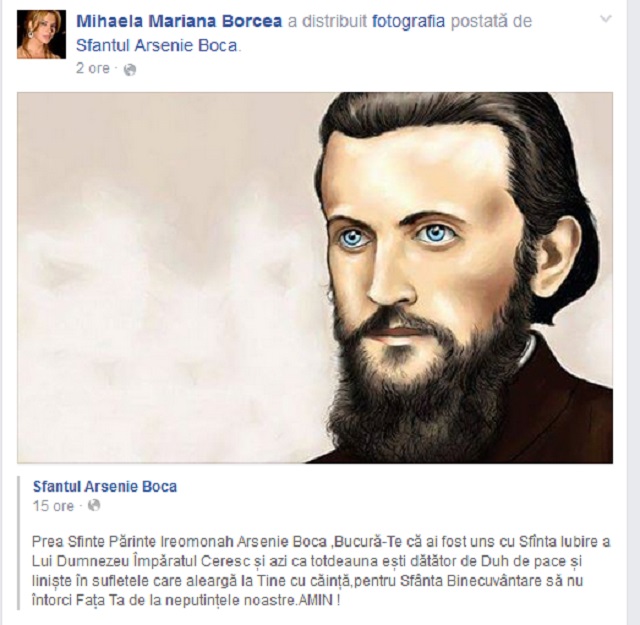This screenshot has height=625, width=640.
Task: Visit Mihaela Mariana Borcea's profile via name link
Action: [179, 21]
